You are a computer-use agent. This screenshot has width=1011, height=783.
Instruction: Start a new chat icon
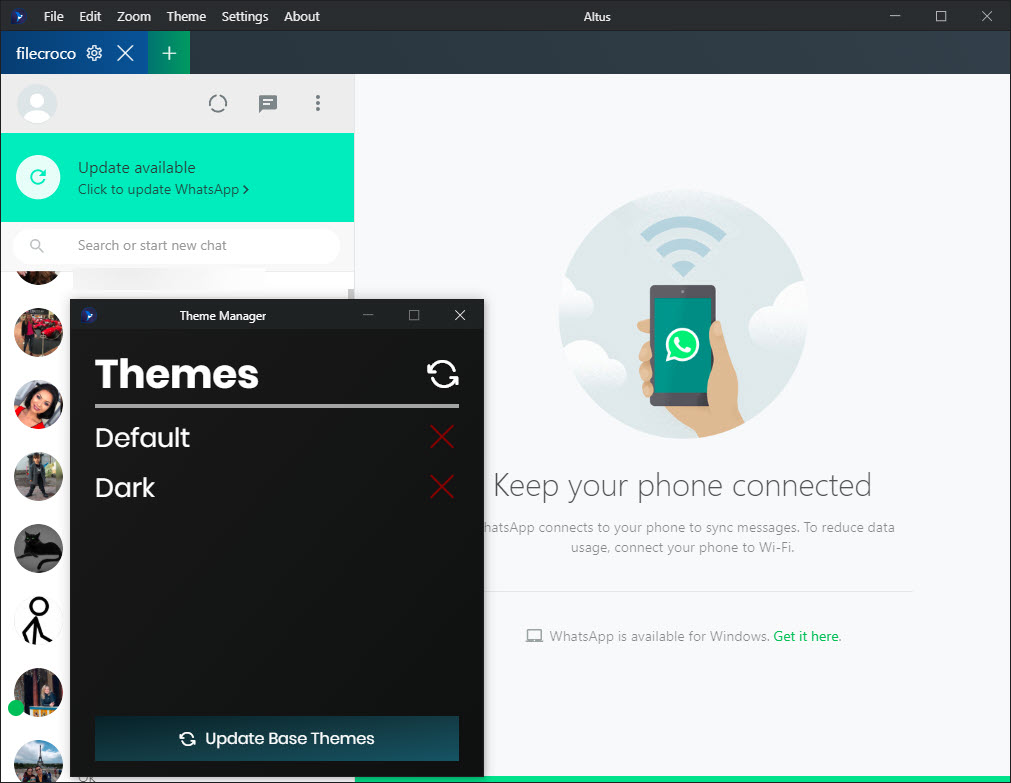(x=268, y=103)
